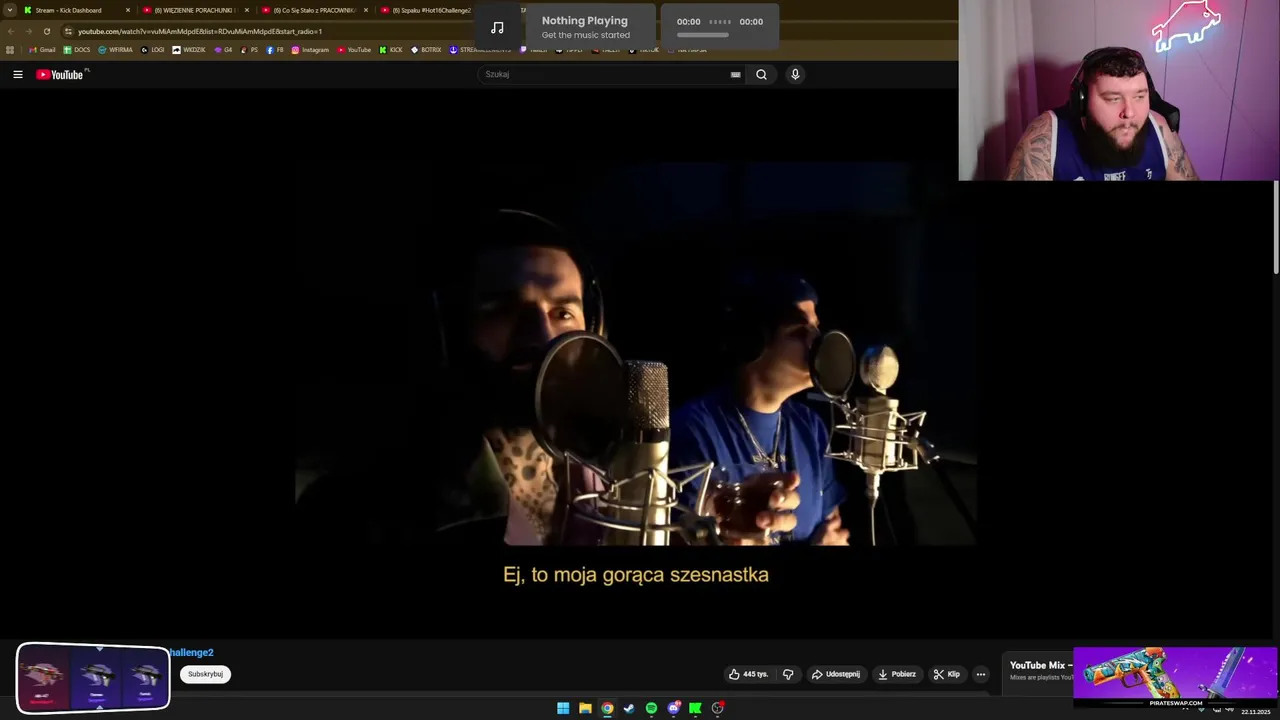Open Discord from the taskbar
The width and height of the screenshot is (1280, 720).
coord(673,708)
